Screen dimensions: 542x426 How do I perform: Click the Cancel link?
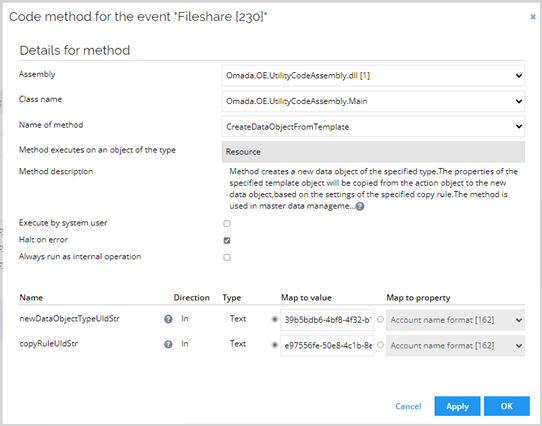tap(408, 406)
